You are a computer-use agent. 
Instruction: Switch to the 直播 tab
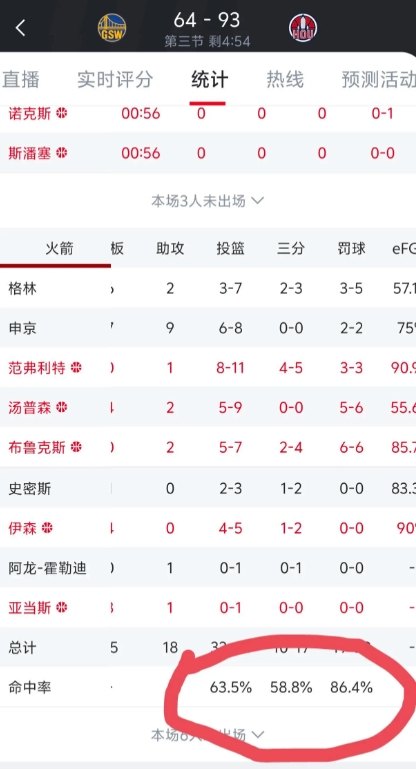21,79
